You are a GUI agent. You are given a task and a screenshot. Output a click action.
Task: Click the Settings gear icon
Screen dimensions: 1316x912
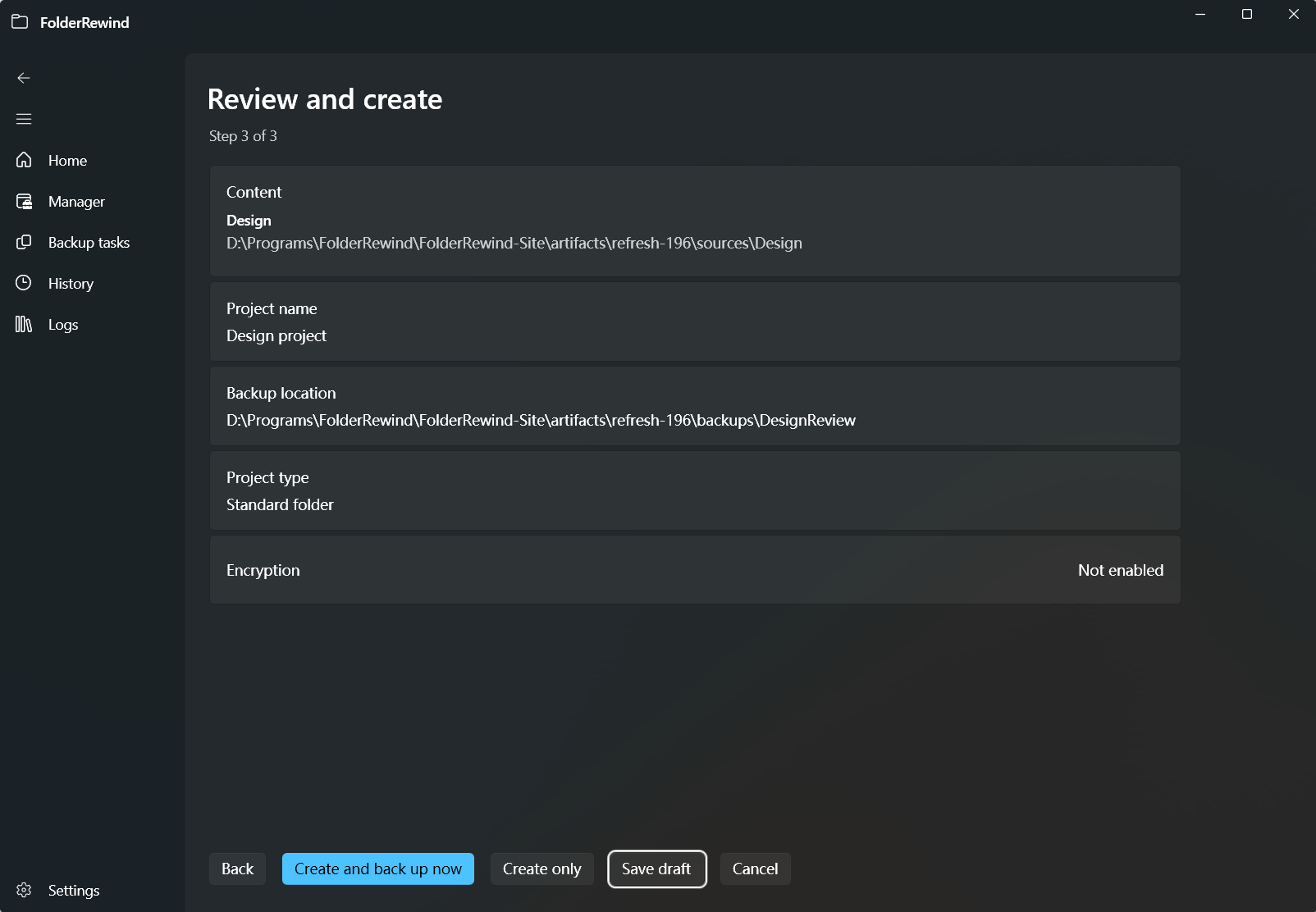click(24, 890)
